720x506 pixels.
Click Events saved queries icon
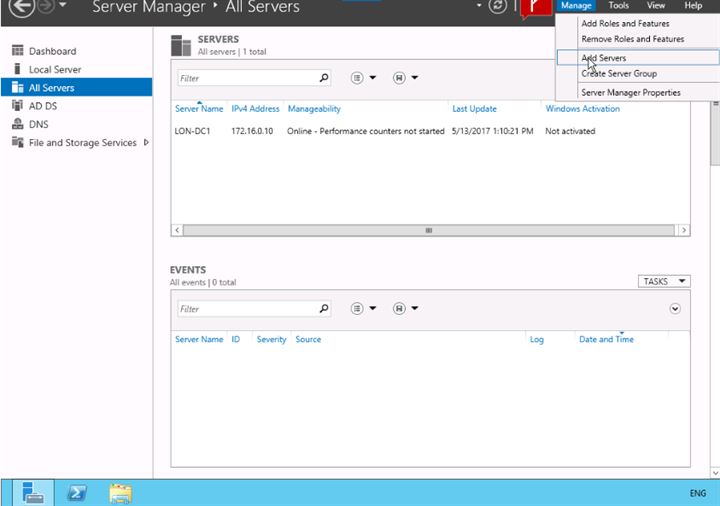(399, 309)
